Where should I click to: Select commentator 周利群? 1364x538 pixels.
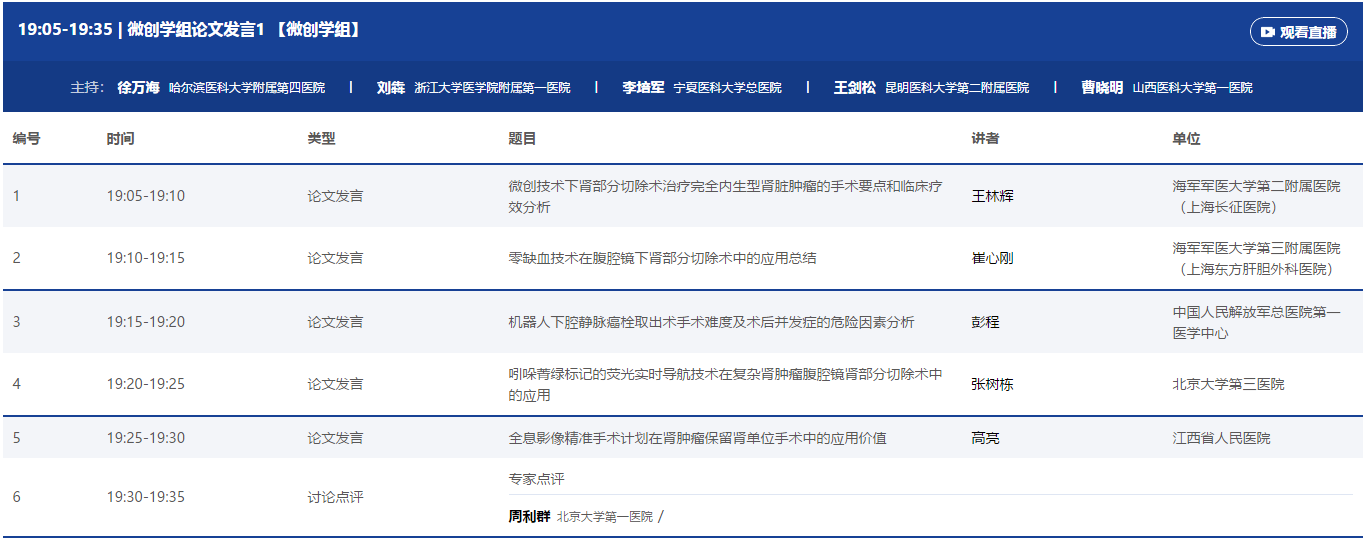pyautogui.click(x=529, y=517)
